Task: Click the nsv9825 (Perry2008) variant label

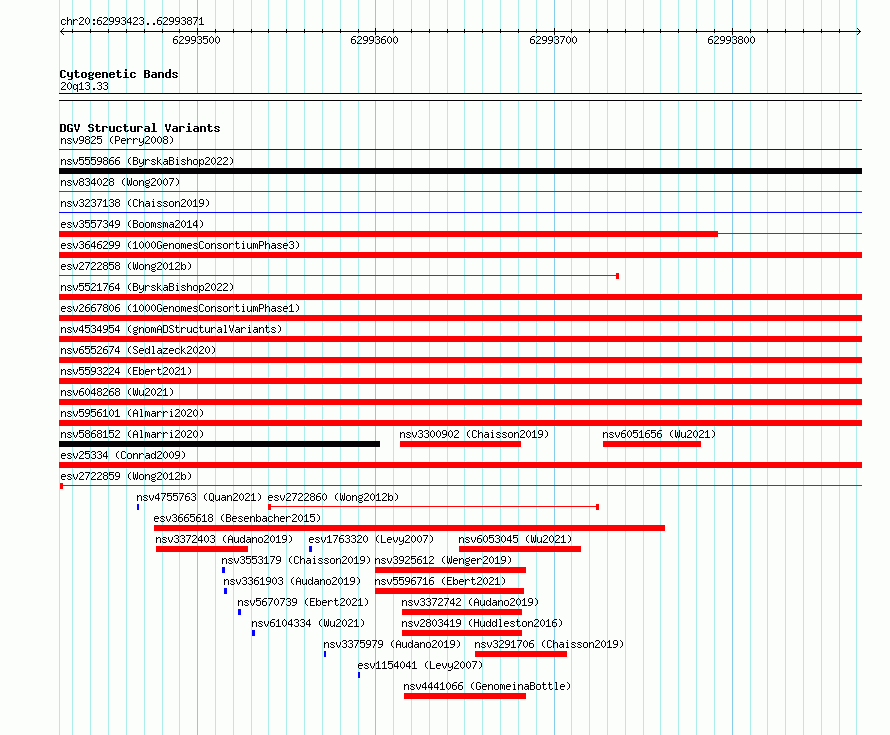Action: point(117,140)
